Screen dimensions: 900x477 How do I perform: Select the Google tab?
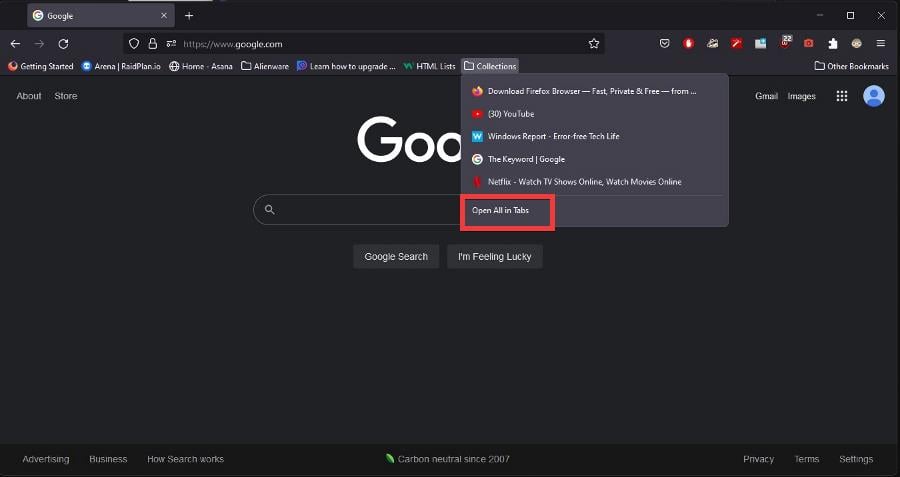(x=100, y=16)
